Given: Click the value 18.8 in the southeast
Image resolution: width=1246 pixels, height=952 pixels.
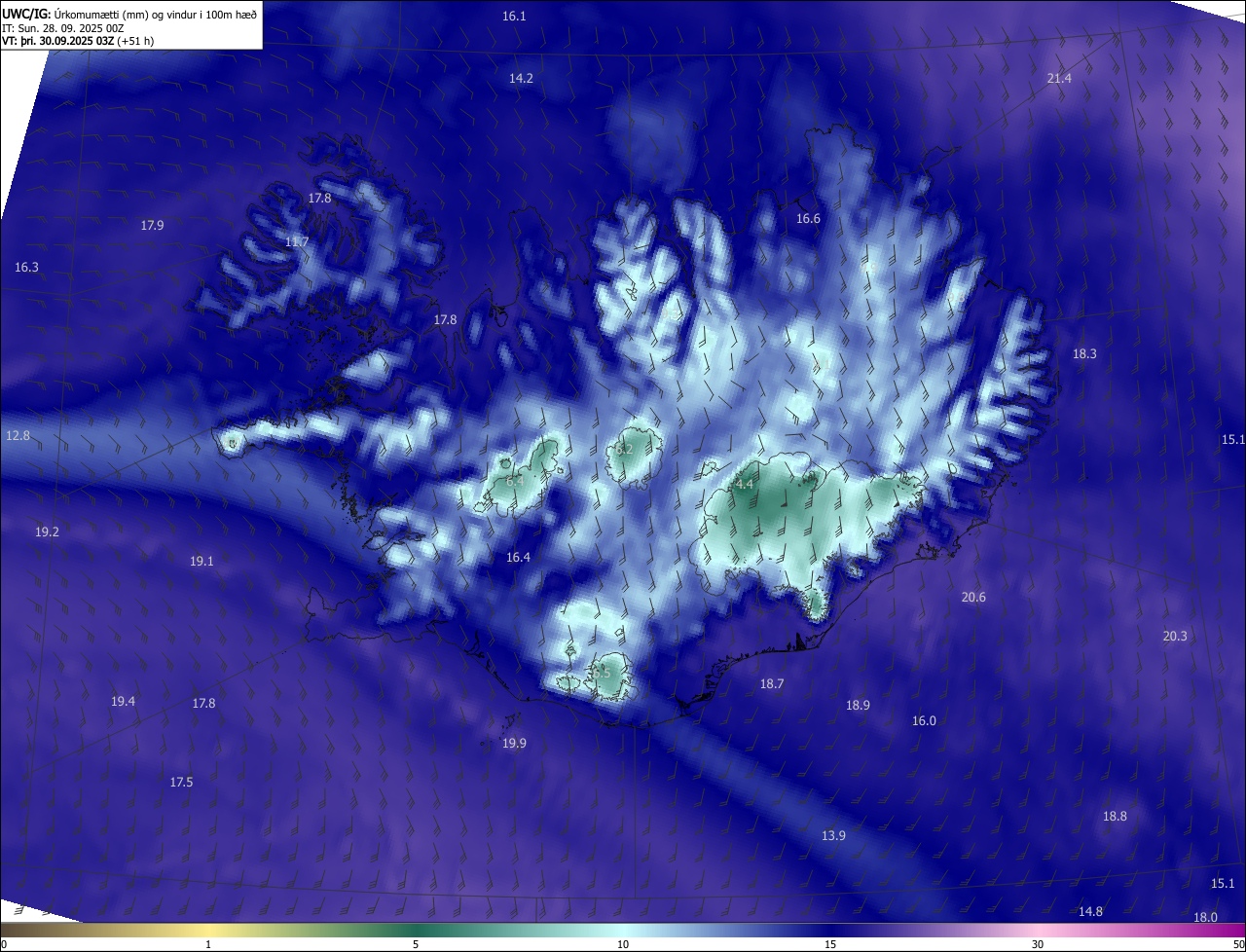Looking at the screenshot, I should click(1115, 817).
